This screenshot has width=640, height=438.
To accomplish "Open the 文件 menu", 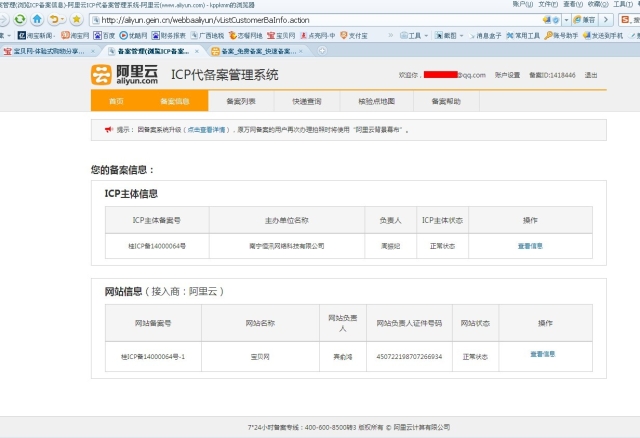I will (x=548, y=4).
